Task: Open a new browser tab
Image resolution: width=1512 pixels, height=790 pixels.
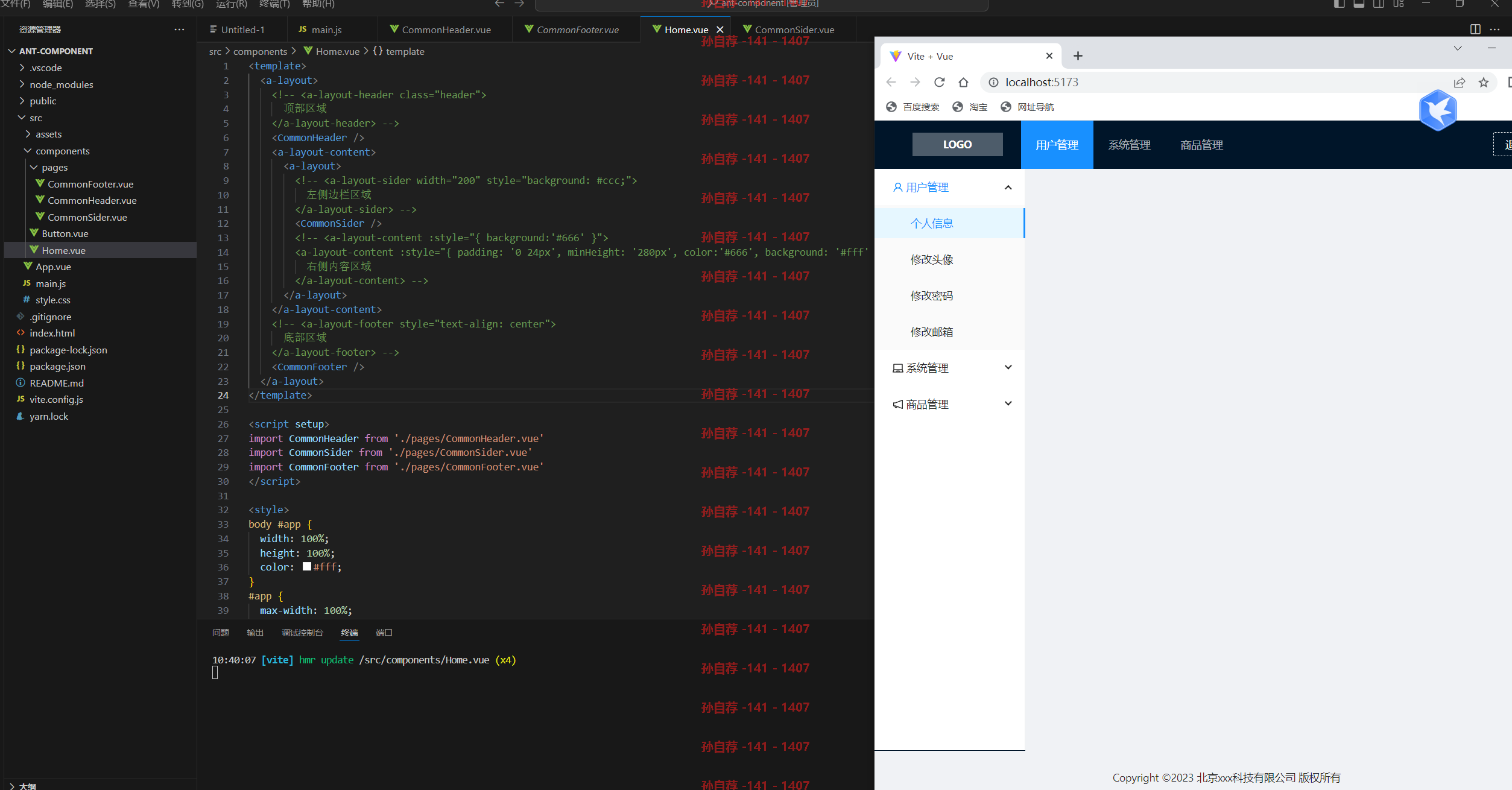Action: click(x=1078, y=56)
